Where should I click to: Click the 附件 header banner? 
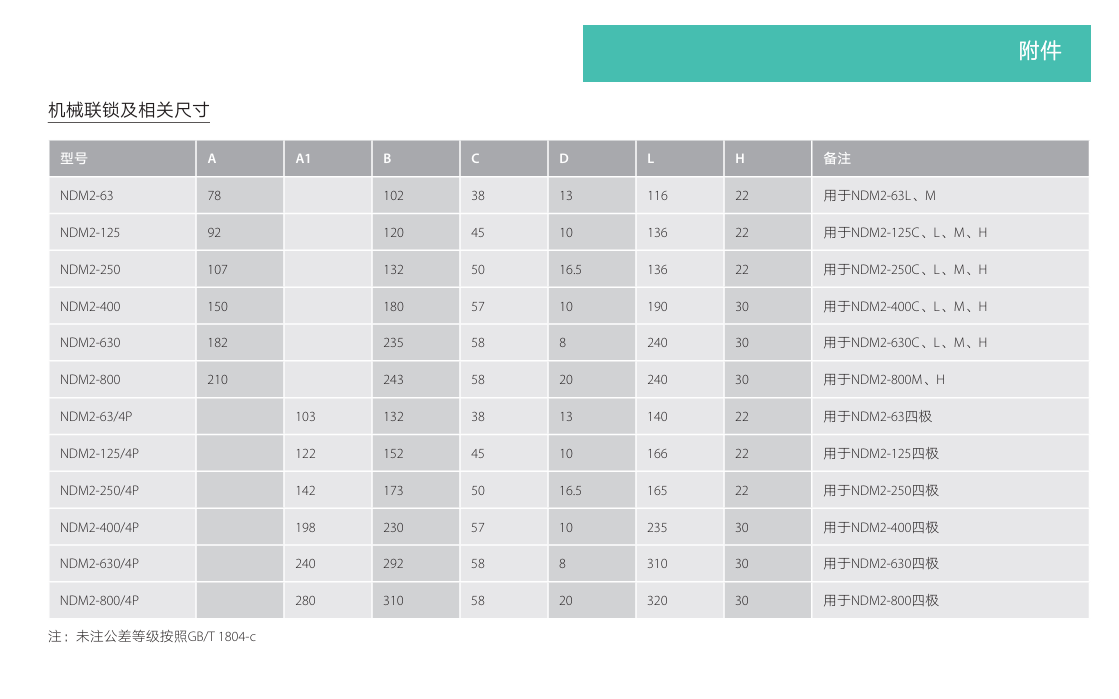click(x=836, y=53)
